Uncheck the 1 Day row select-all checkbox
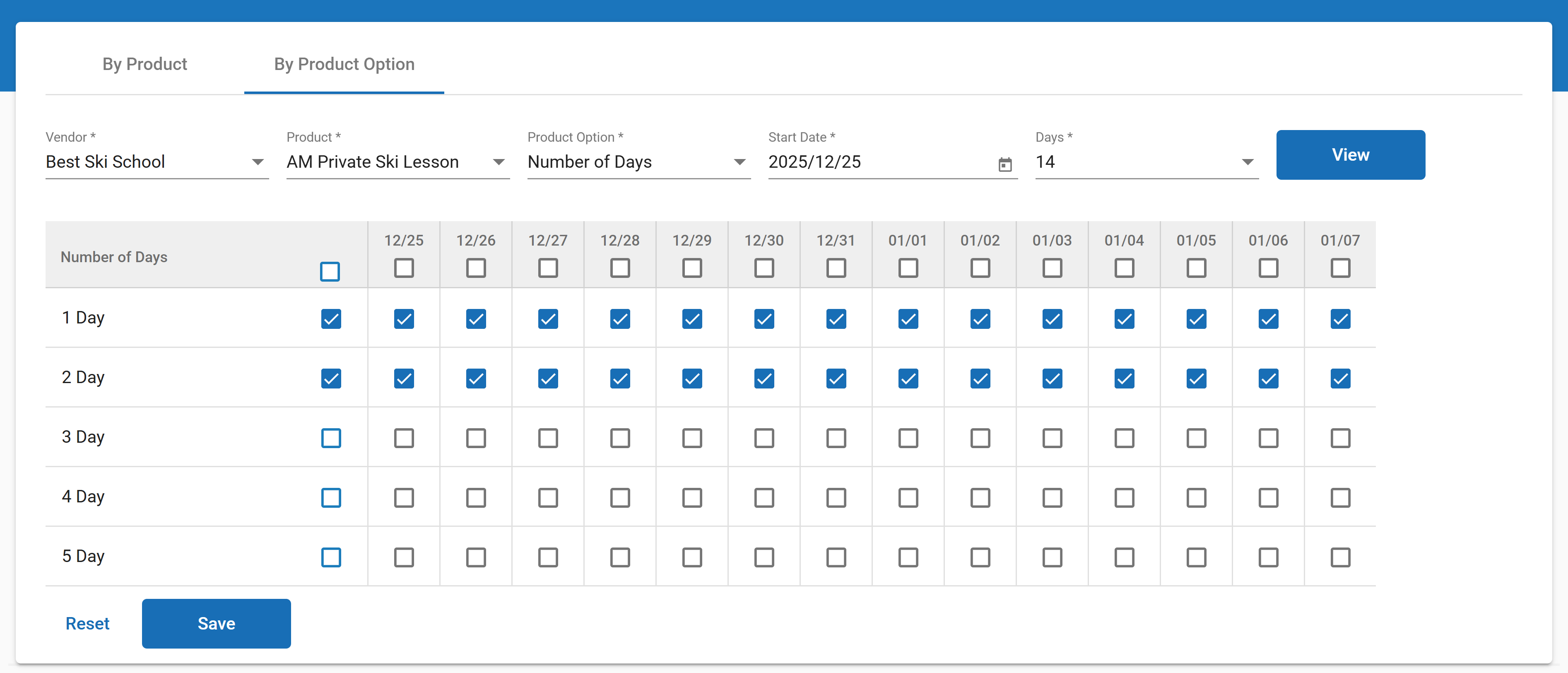1568x673 pixels. (330, 318)
